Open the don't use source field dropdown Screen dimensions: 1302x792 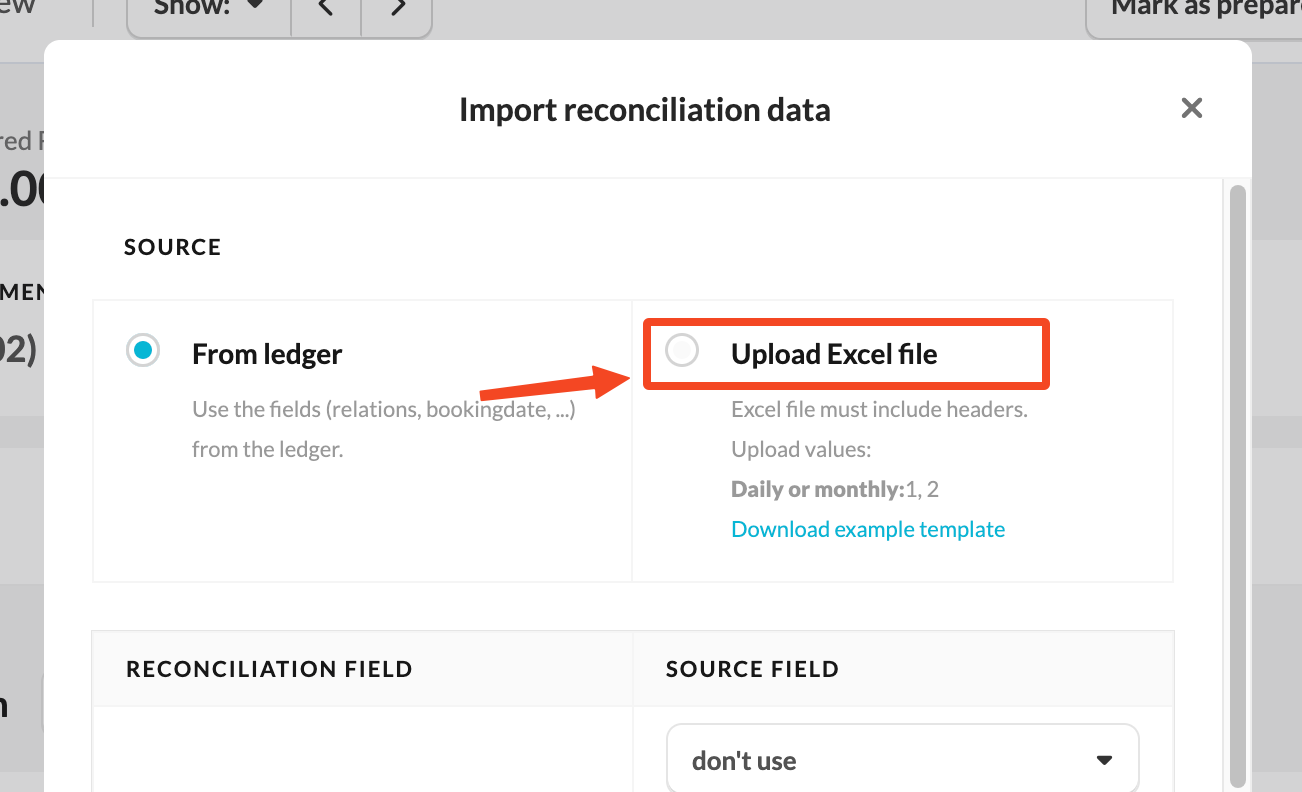tap(903, 760)
